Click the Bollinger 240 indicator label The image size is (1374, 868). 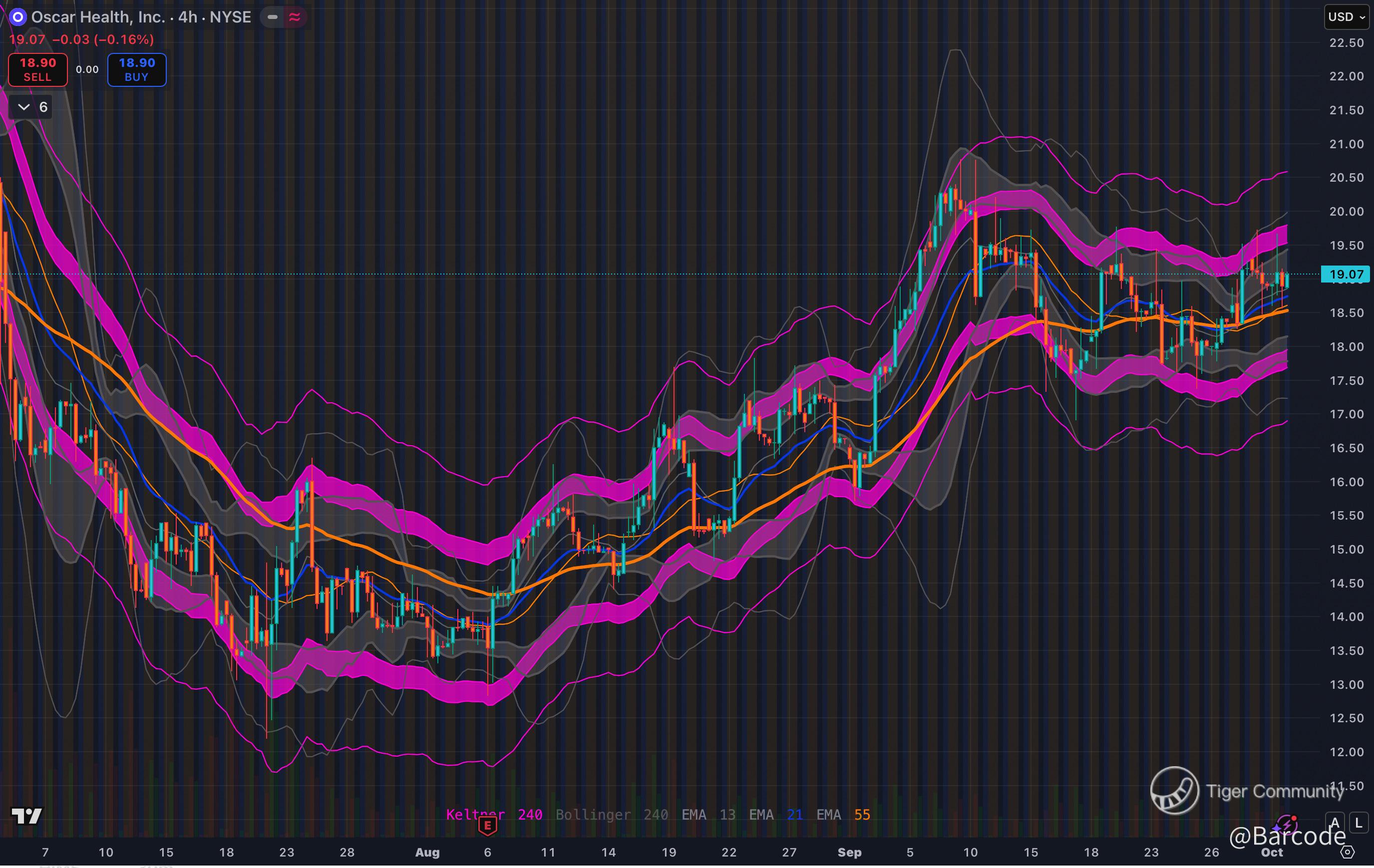tap(611, 815)
